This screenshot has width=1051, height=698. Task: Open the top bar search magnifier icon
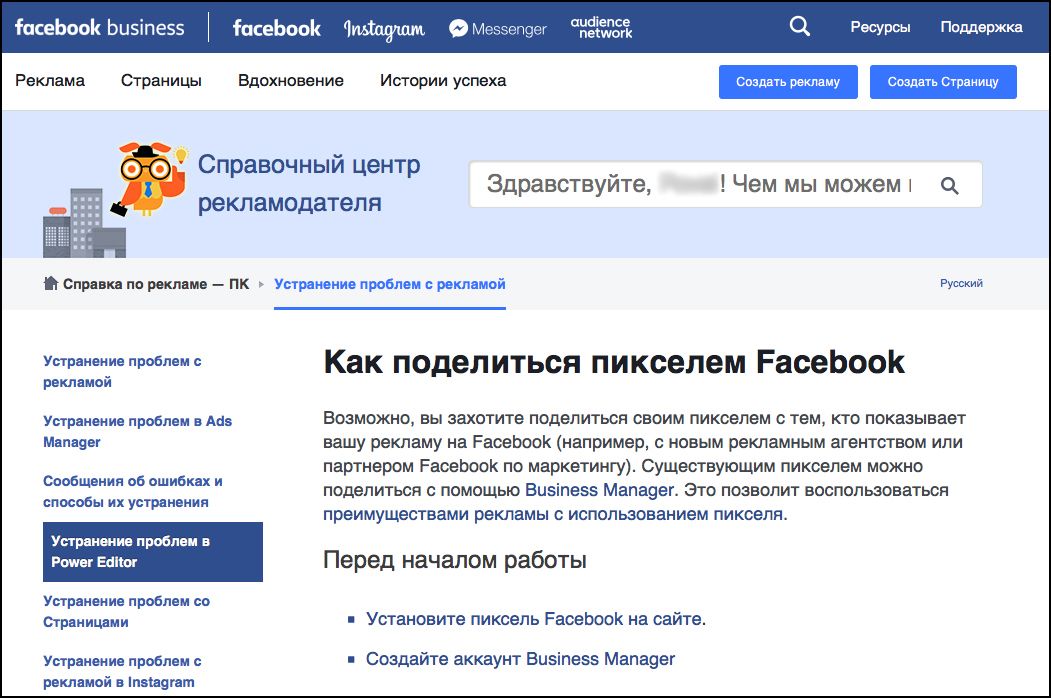click(x=799, y=26)
